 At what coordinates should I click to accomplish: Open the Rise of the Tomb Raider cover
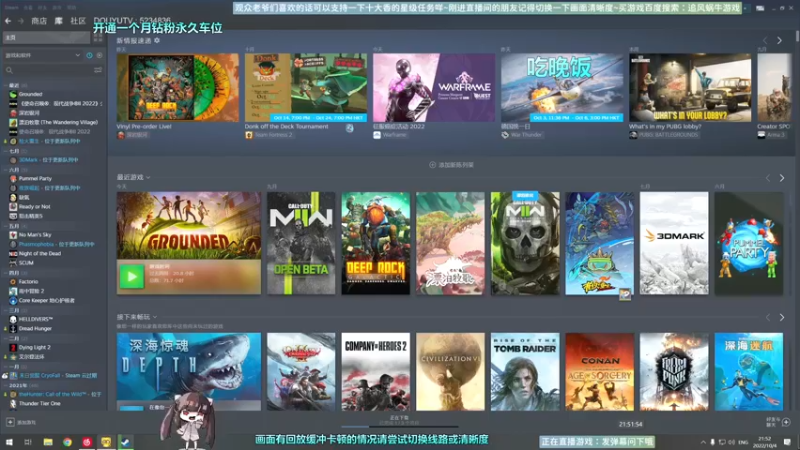(x=525, y=372)
